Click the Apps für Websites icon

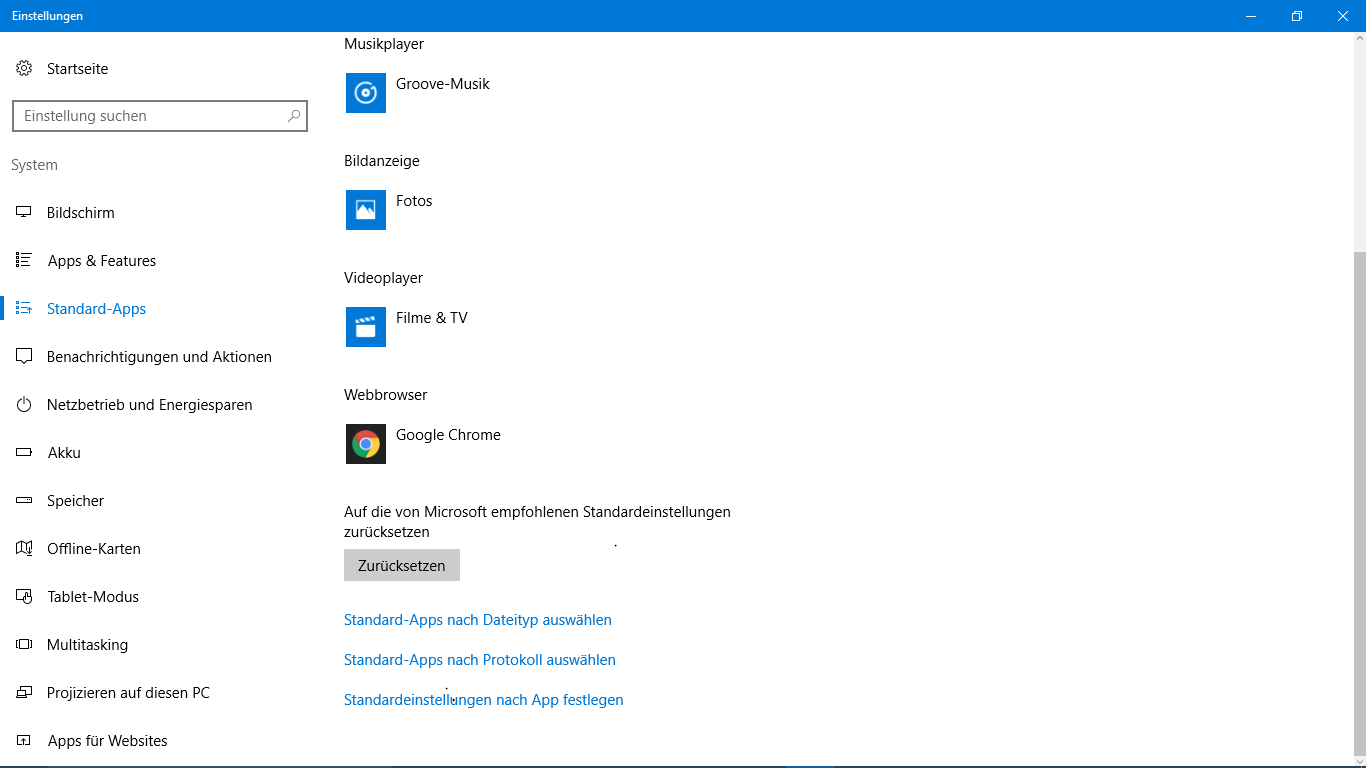24,741
